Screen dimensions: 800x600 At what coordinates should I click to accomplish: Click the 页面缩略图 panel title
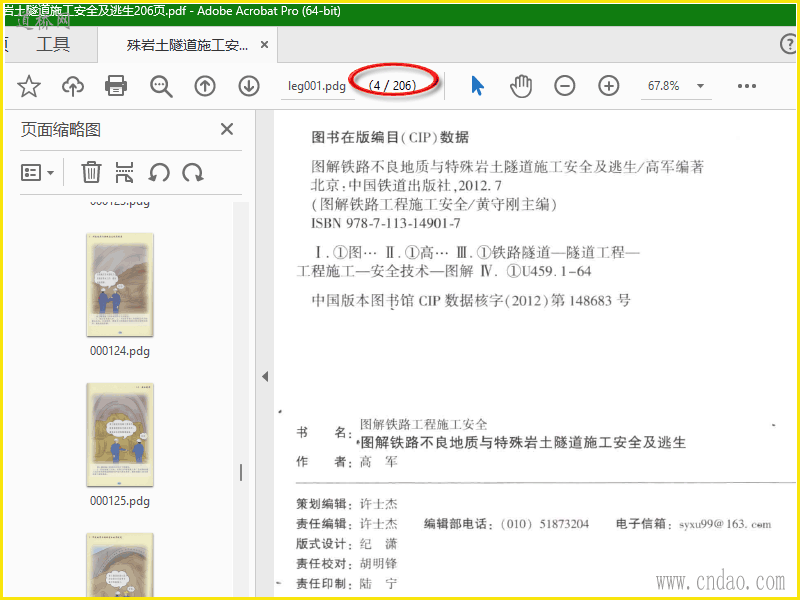tap(61, 130)
